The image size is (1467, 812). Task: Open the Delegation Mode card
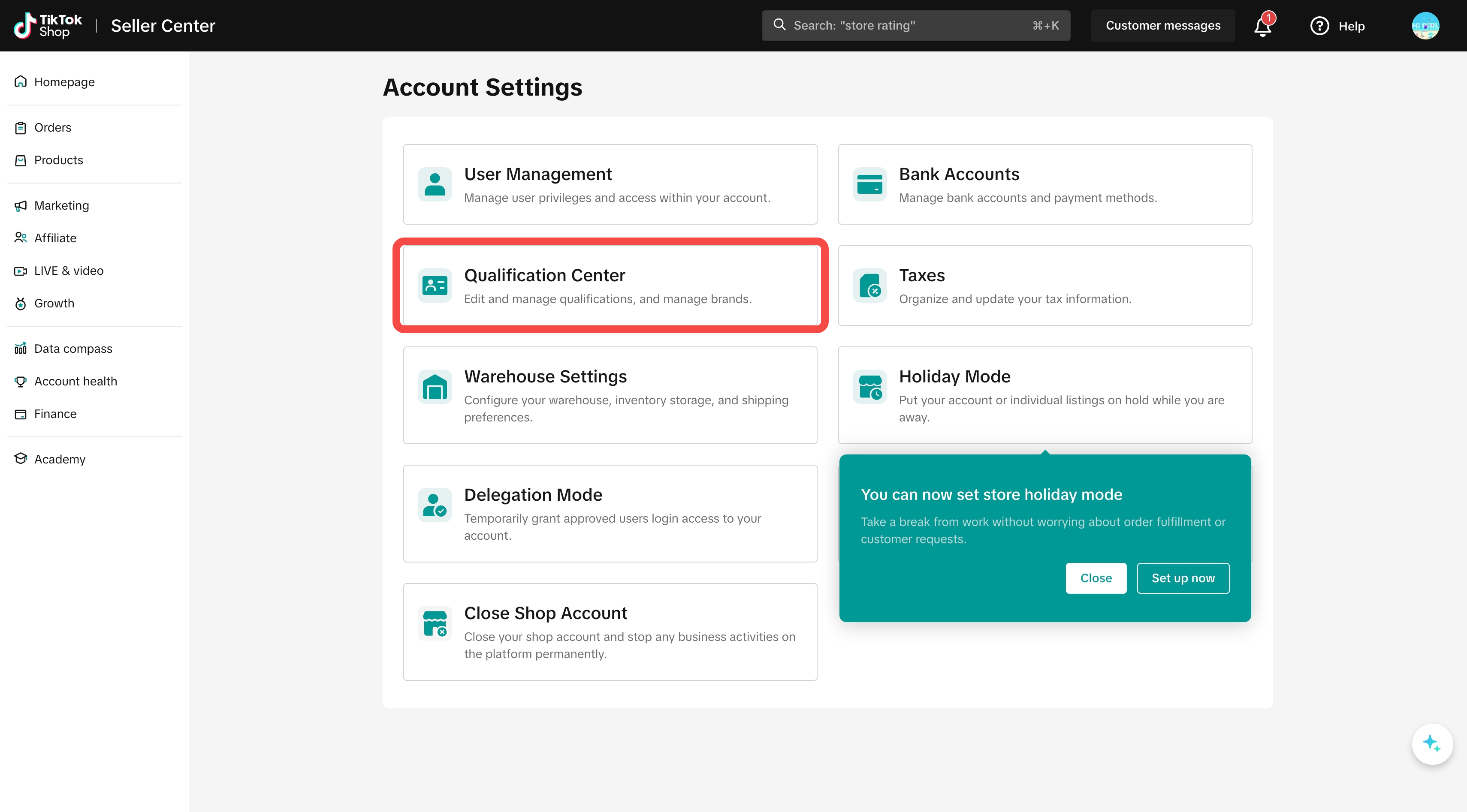point(610,513)
